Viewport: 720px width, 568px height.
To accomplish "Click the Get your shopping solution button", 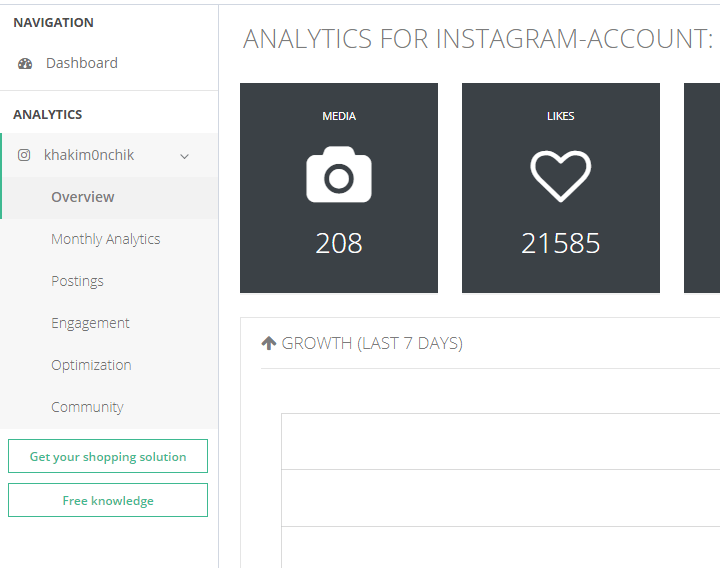I will [x=108, y=456].
